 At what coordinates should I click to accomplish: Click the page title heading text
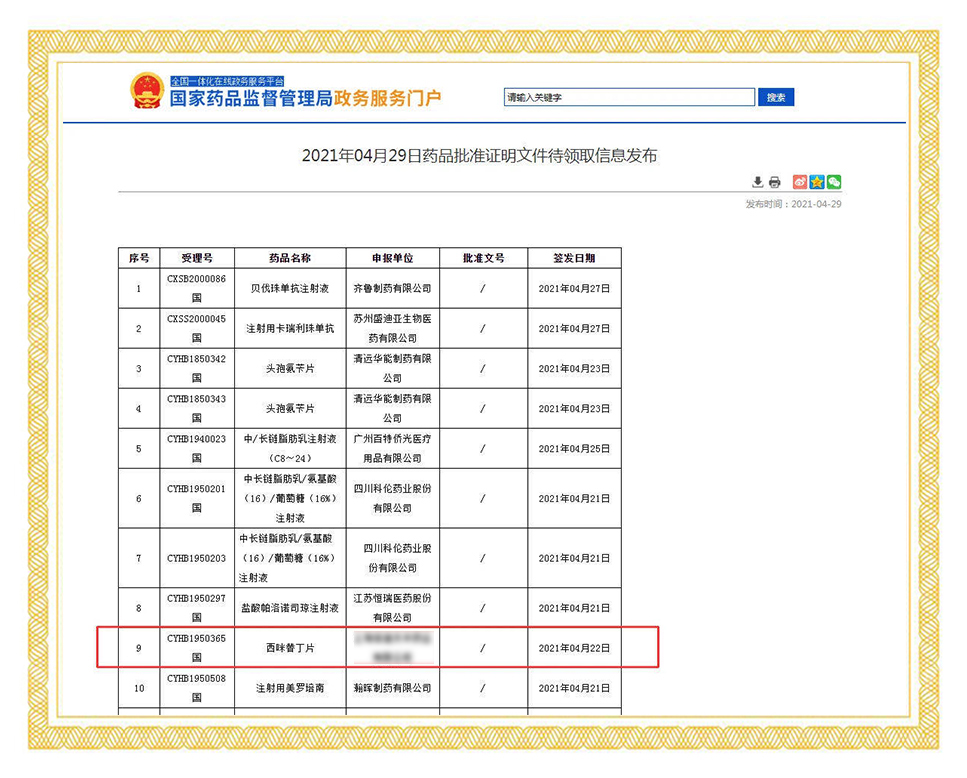click(x=480, y=156)
